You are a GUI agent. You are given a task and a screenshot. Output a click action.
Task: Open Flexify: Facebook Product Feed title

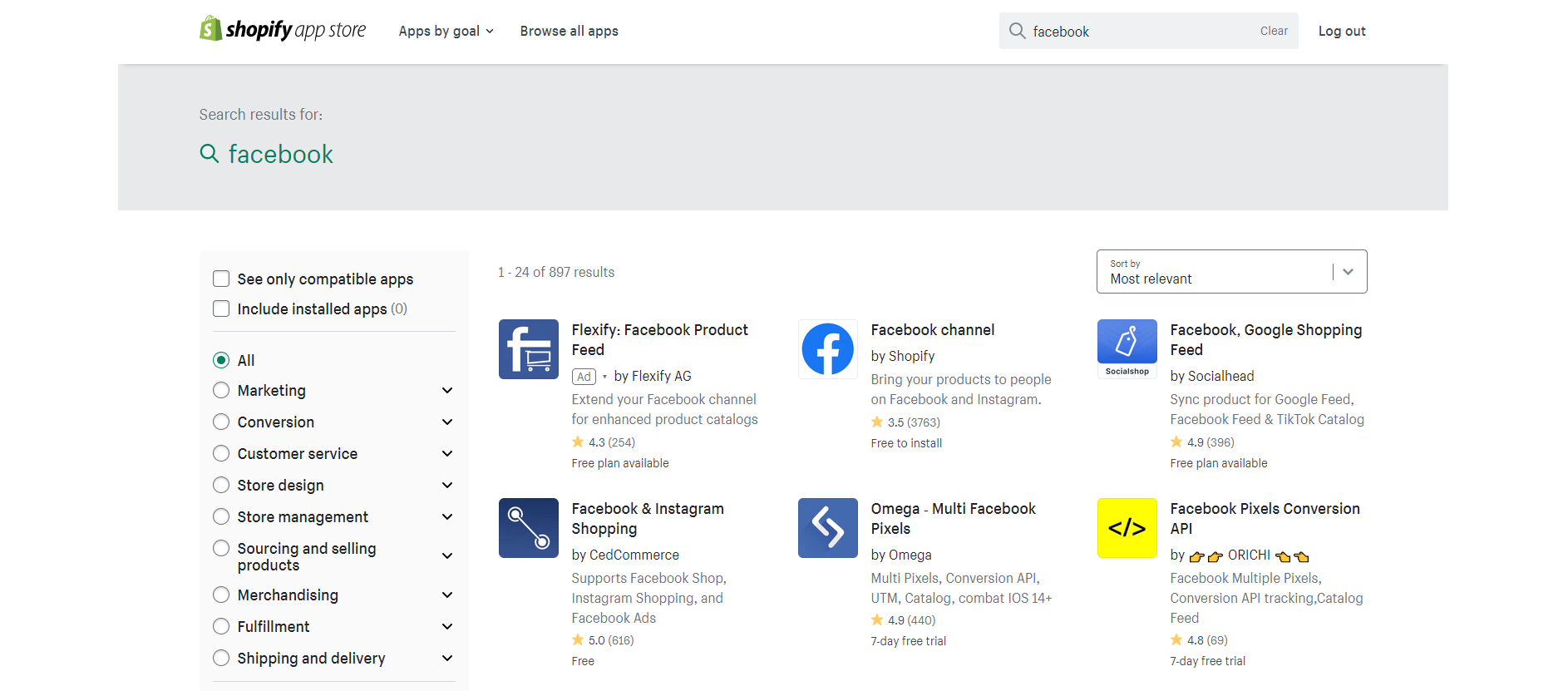tap(660, 339)
